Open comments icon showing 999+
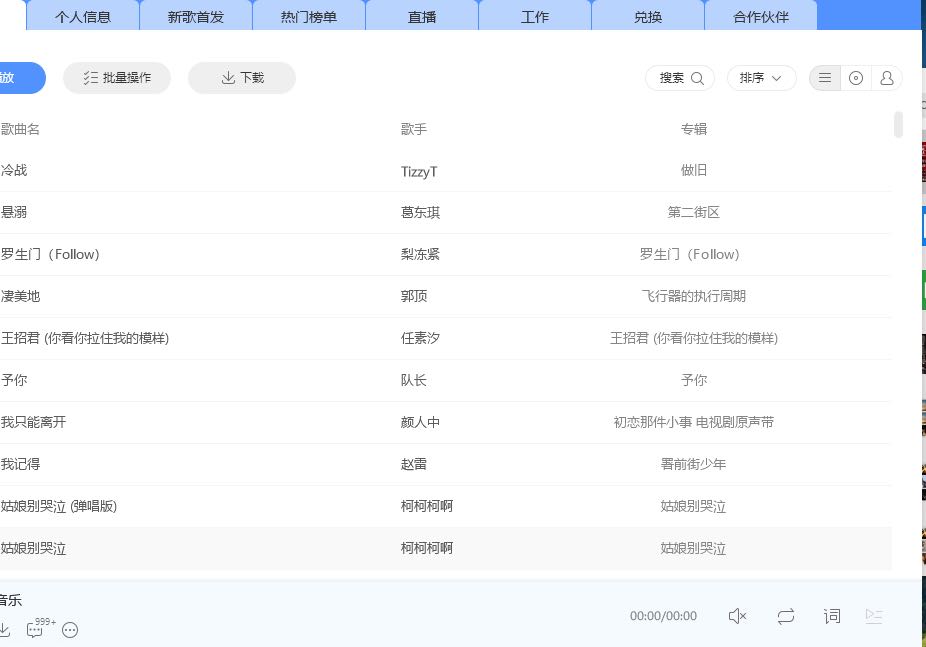Image resolution: width=926 pixels, height=647 pixels. point(39,628)
